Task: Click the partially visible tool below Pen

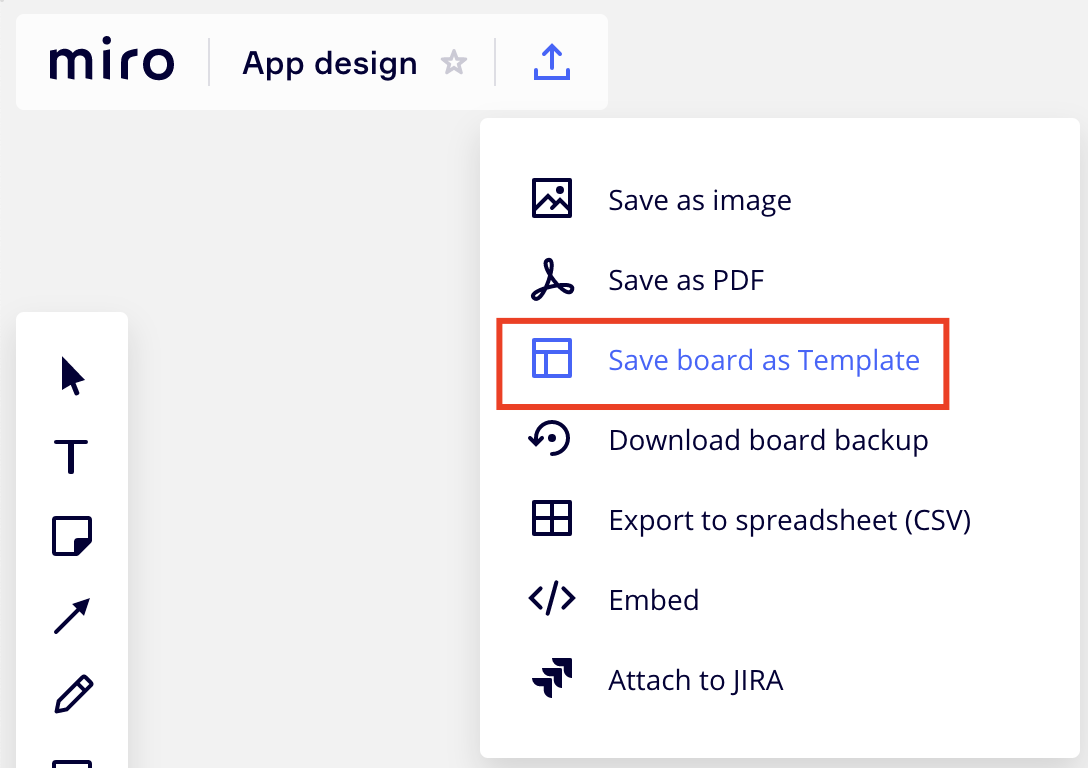Action: (x=72, y=762)
